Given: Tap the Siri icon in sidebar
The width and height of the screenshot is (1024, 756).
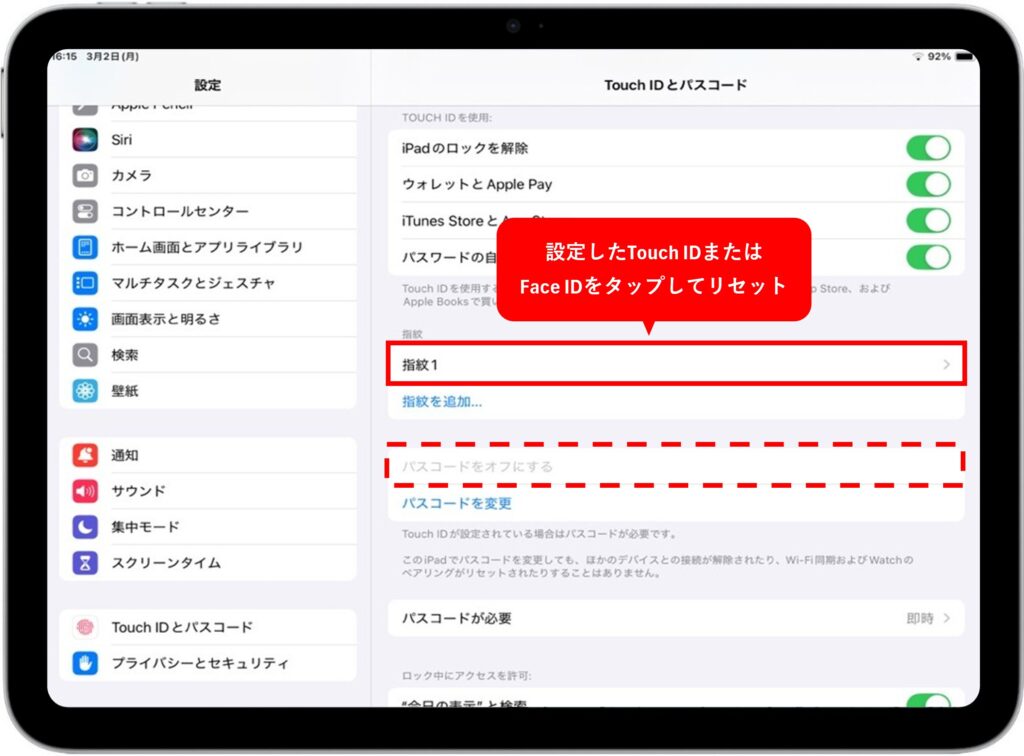Looking at the screenshot, I should [85, 140].
